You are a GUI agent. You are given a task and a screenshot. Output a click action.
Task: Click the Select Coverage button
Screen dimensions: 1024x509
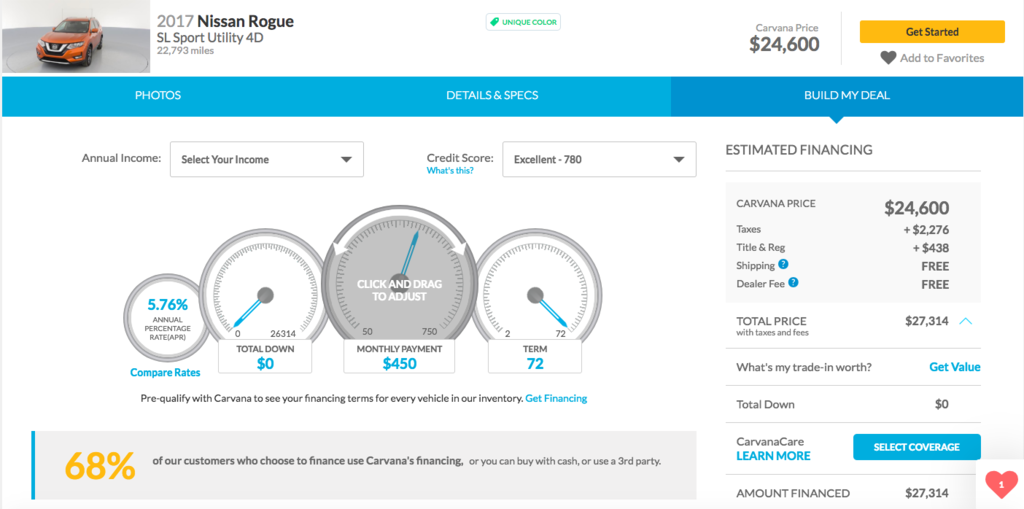pos(917,447)
